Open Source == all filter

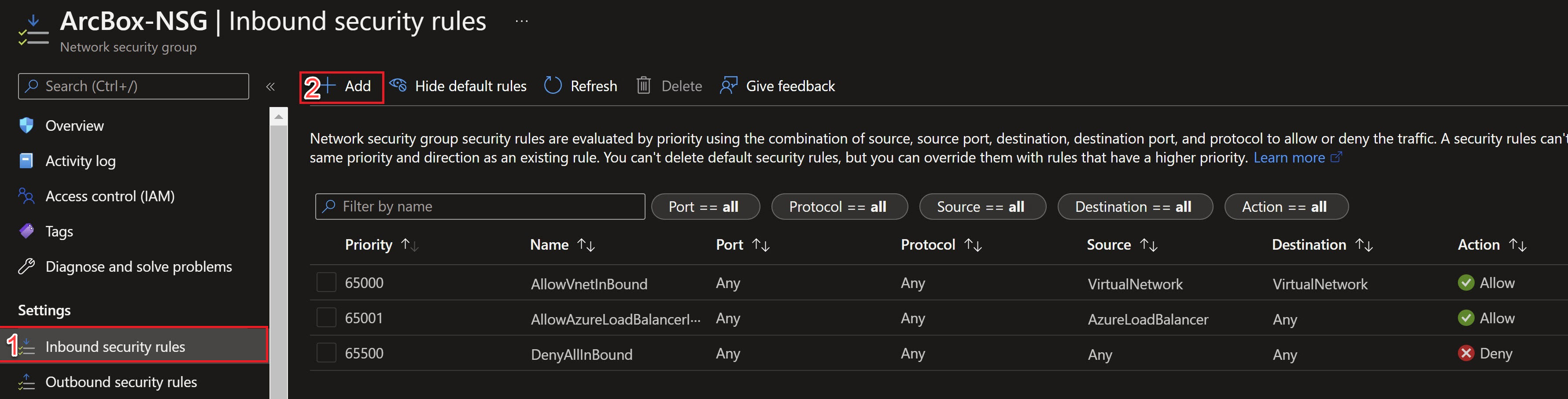[x=982, y=207]
